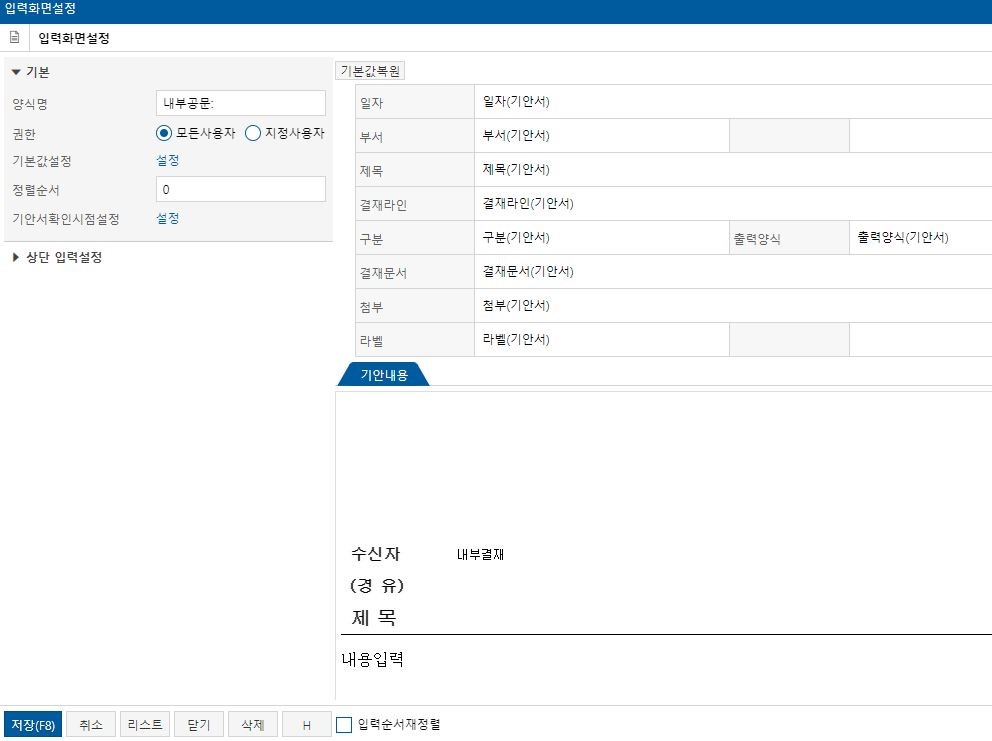Image resolution: width=992 pixels, height=741 pixels.
Task: Click the 수신자 text in document body
Action: (376, 554)
